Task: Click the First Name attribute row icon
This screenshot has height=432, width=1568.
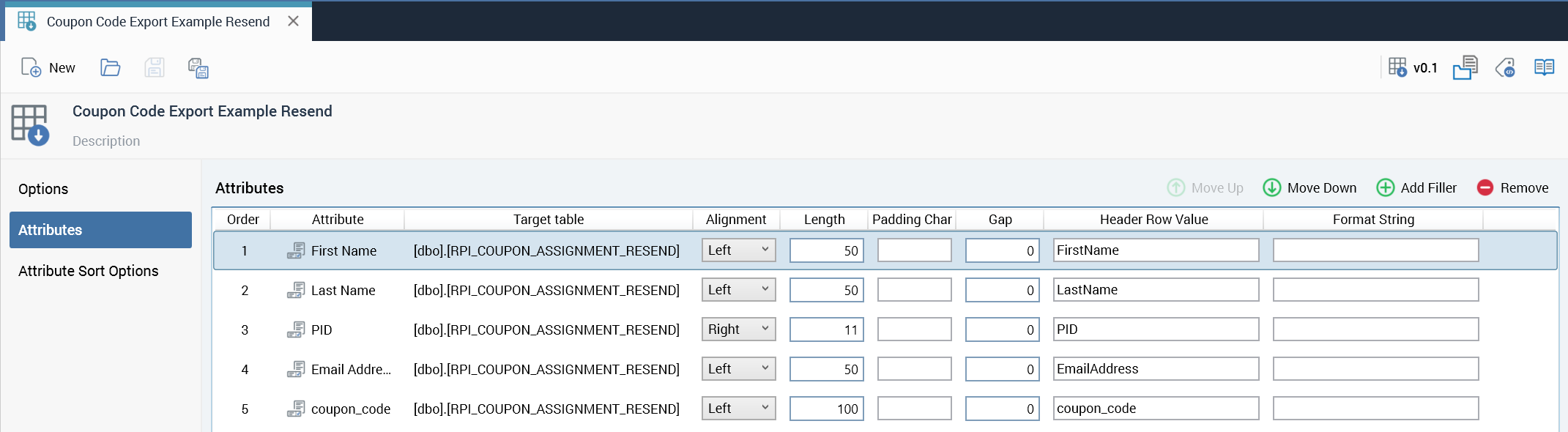Action: point(296,250)
